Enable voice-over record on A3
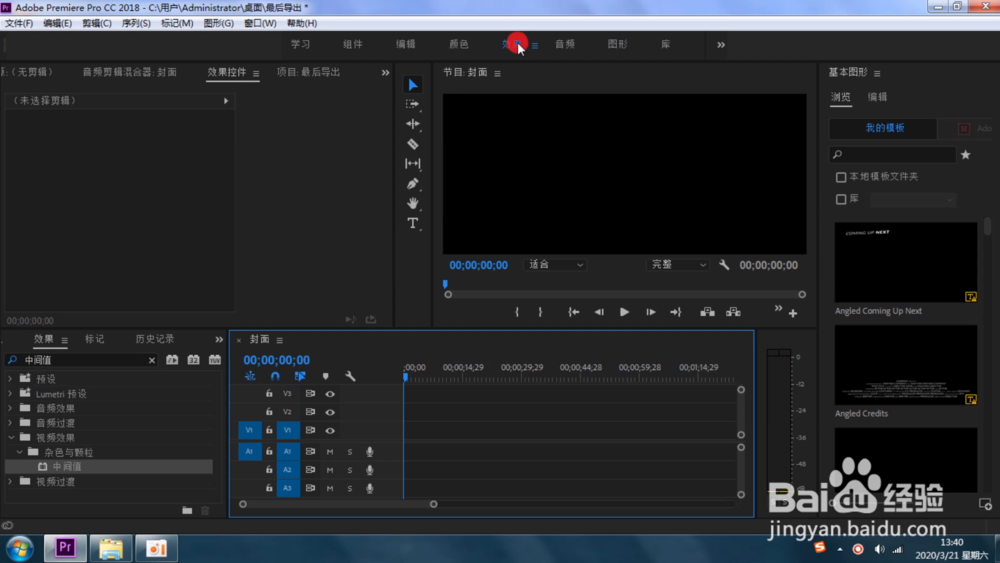This screenshot has width=1000, height=563. click(369, 488)
